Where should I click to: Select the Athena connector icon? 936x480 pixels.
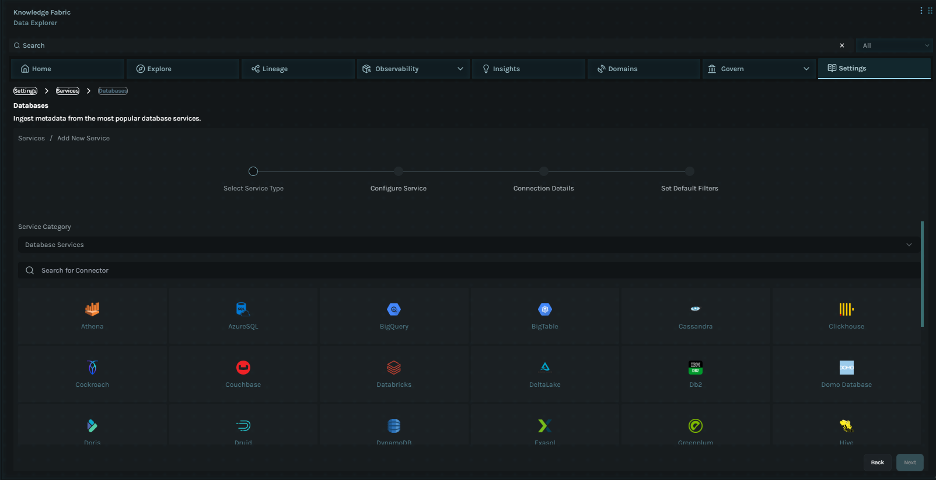(x=92, y=309)
